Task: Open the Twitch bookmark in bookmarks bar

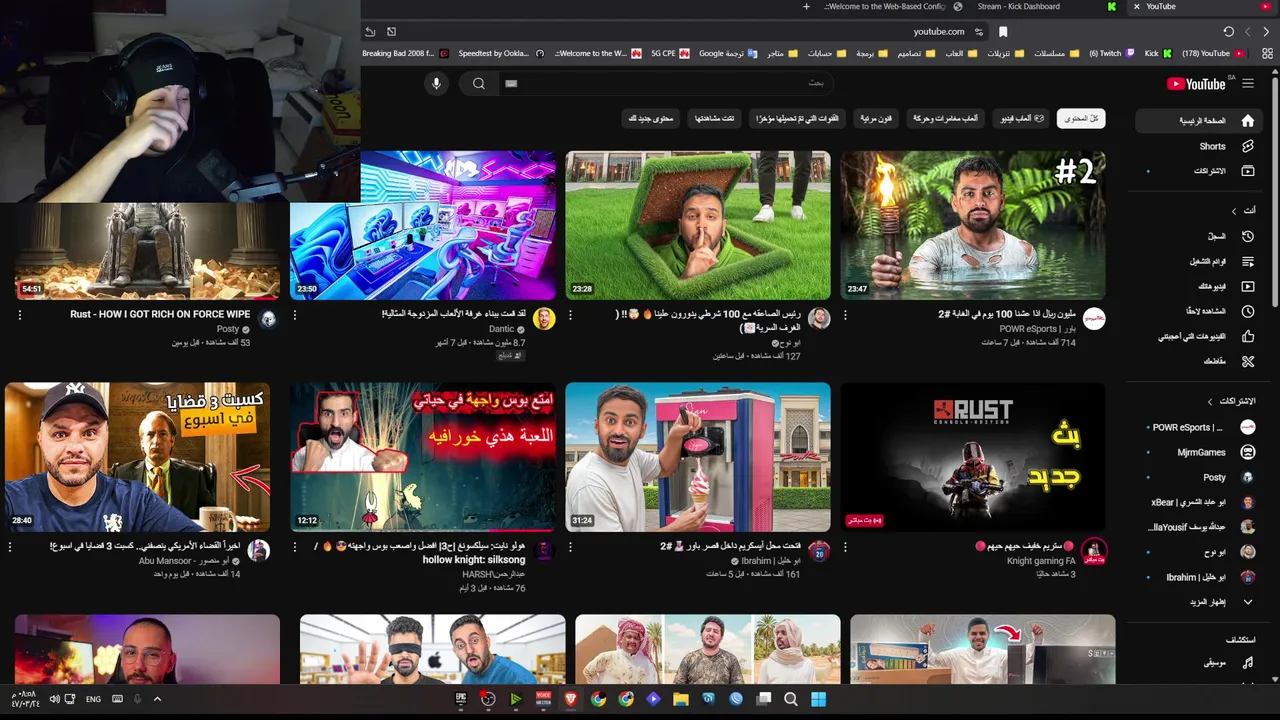Action: [x=1112, y=54]
